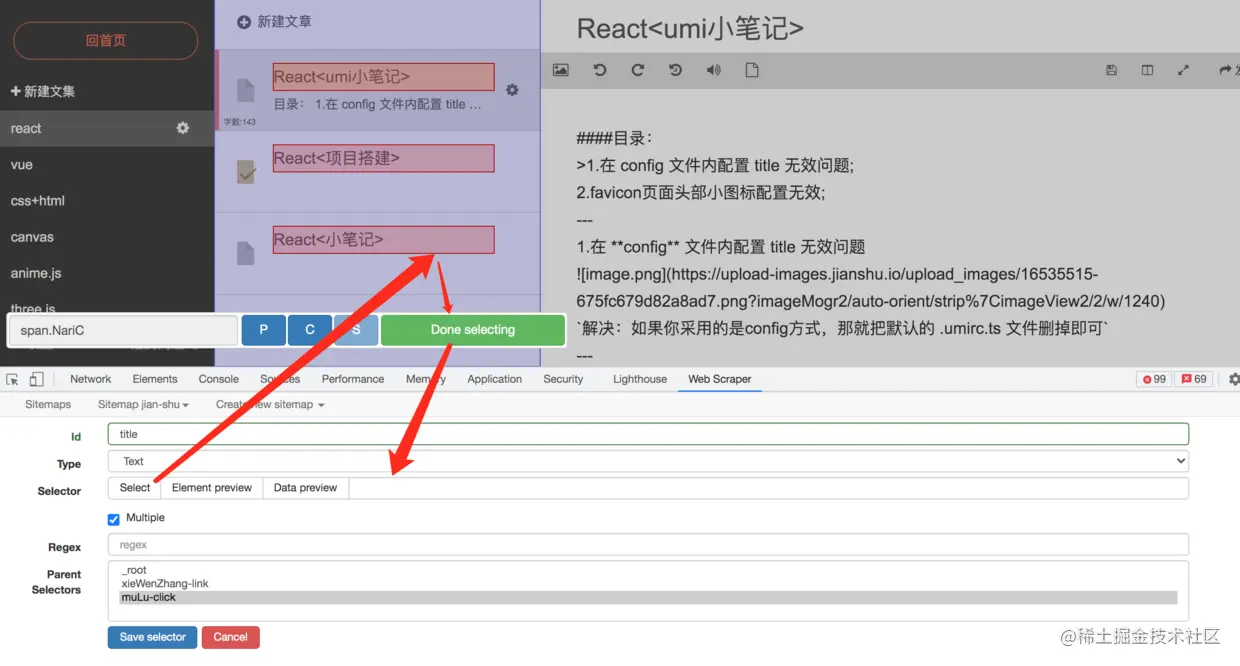
Task: Switch to the Elements DevTools tab
Action: pyautogui.click(x=155, y=379)
